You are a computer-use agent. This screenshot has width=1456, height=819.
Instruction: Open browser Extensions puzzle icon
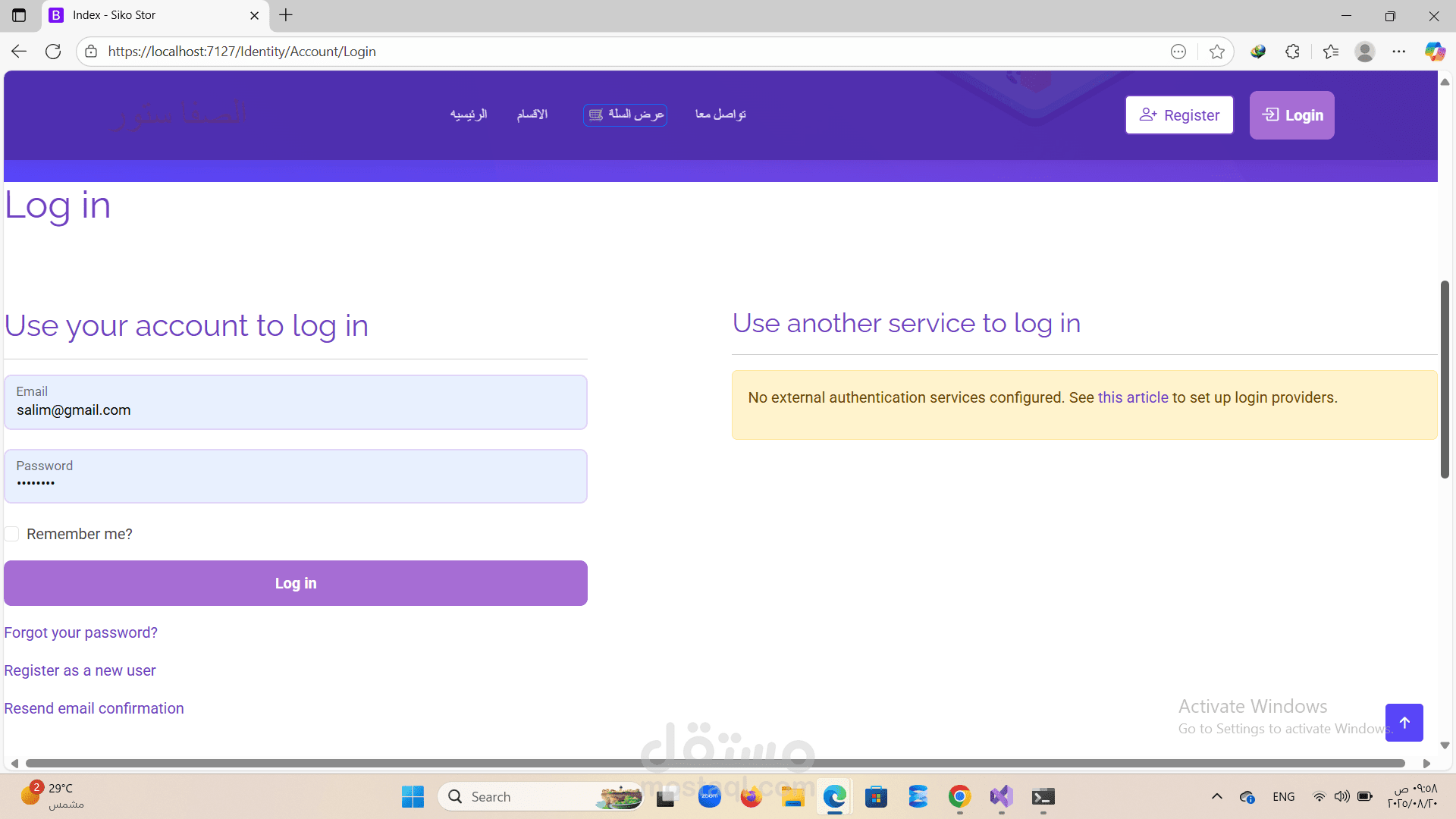pos(1293,52)
